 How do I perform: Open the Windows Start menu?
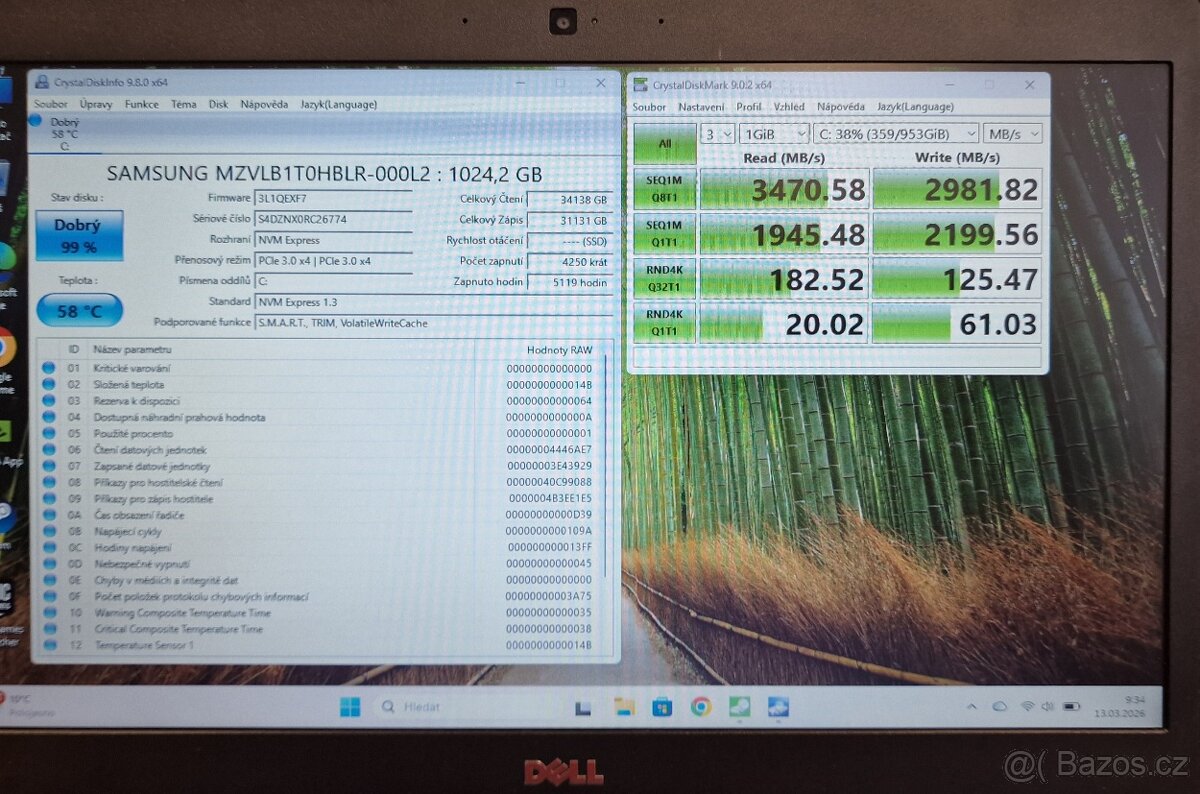(x=350, y=707)
